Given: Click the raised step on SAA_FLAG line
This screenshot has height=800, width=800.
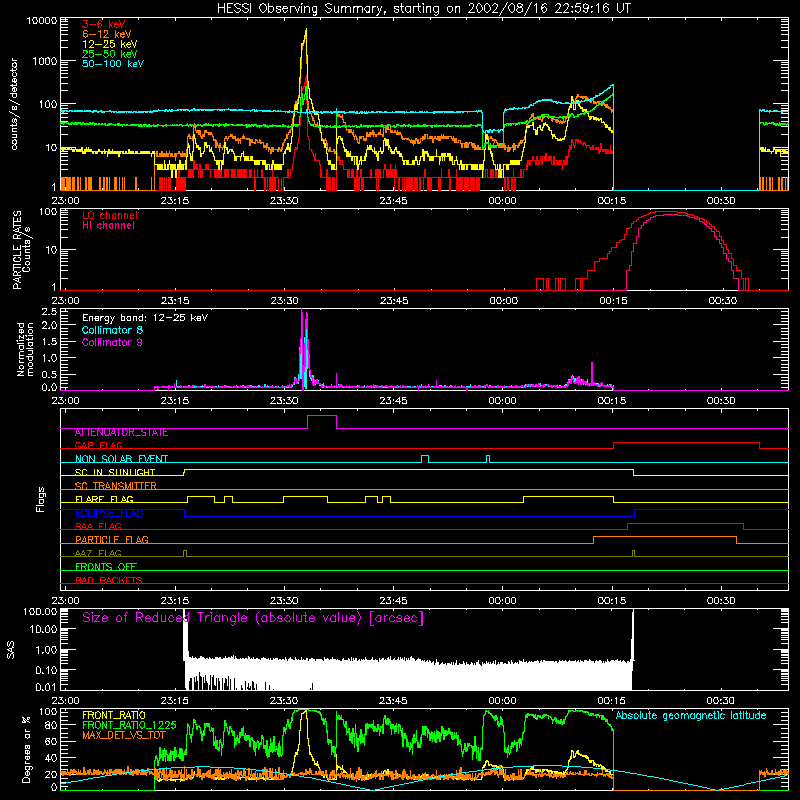Looking at the screenshot, I should tap(685, 524).
